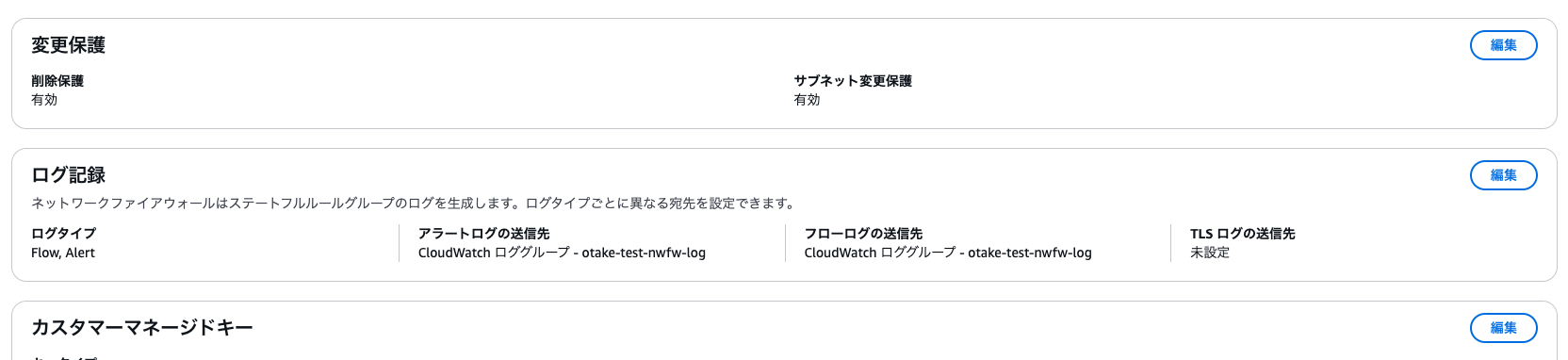Click CloudWatch log group under フローログの送信先
Screen dimensions: 1568x360
pyautogui.click(x=948, y=253)
